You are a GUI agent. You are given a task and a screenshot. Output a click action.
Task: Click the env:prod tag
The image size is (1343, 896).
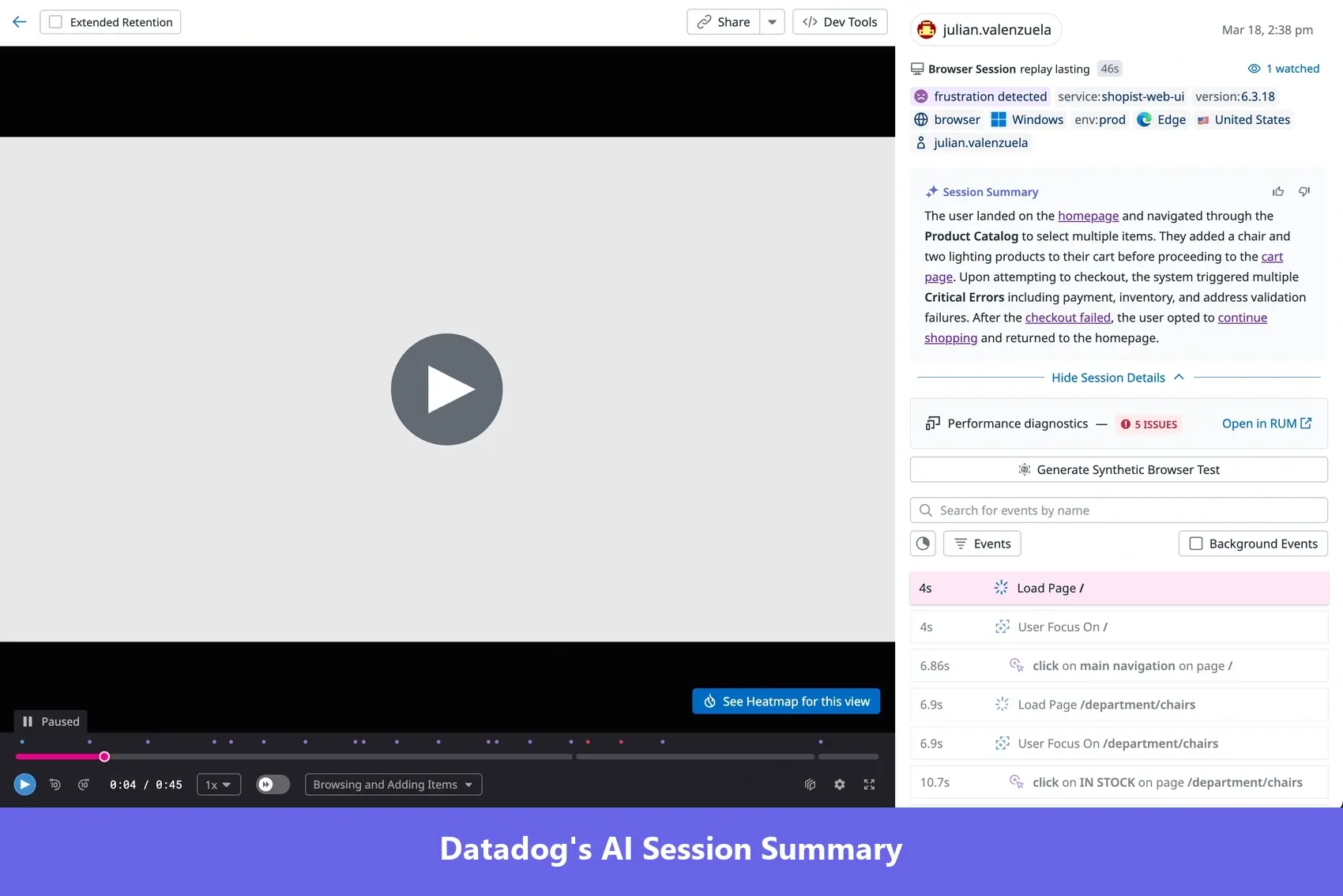pyautogui.click(x=1100, y=119)
